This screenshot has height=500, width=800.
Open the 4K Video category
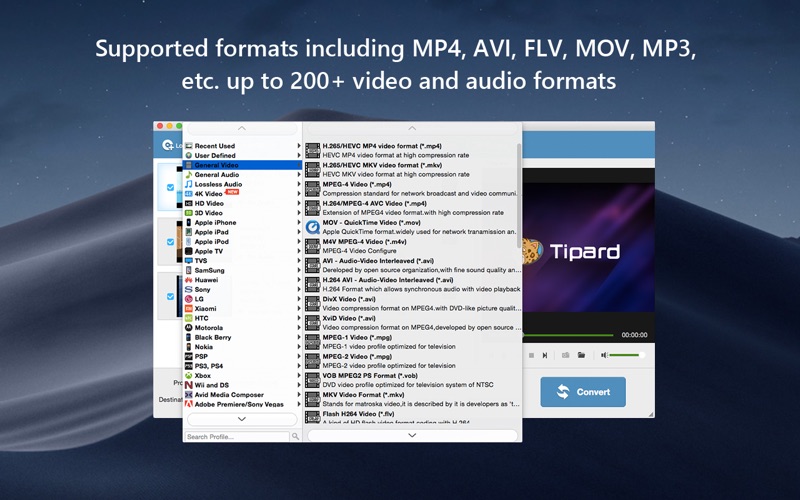tap(242, 194)
